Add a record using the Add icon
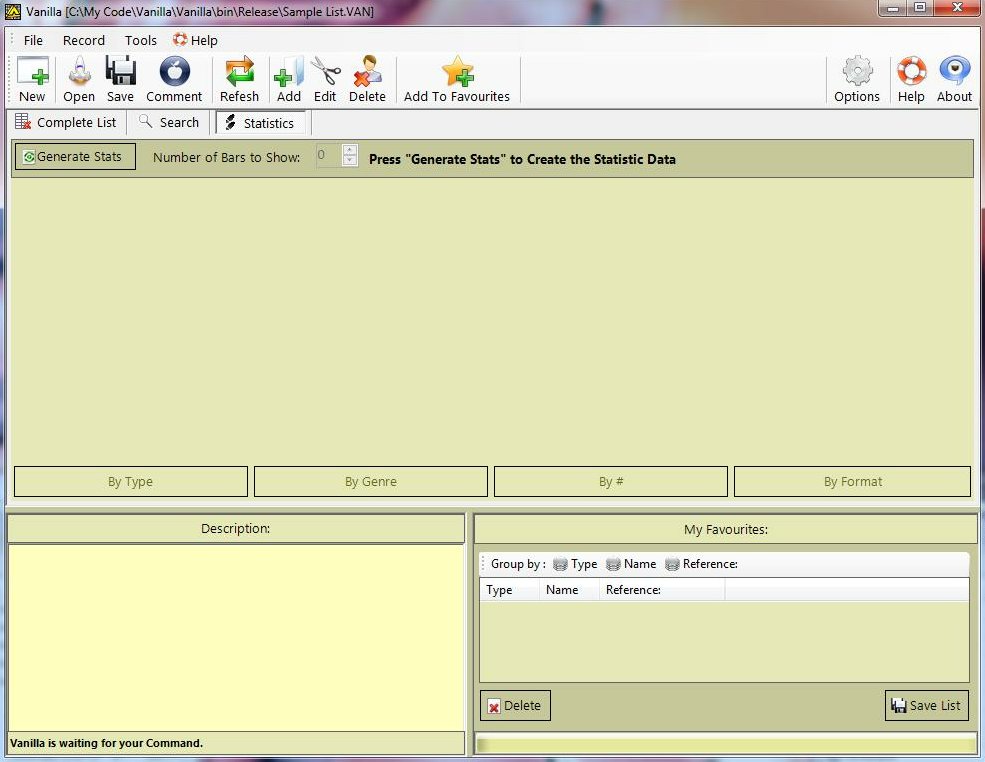The image size is (985, 762). (288, 73)
